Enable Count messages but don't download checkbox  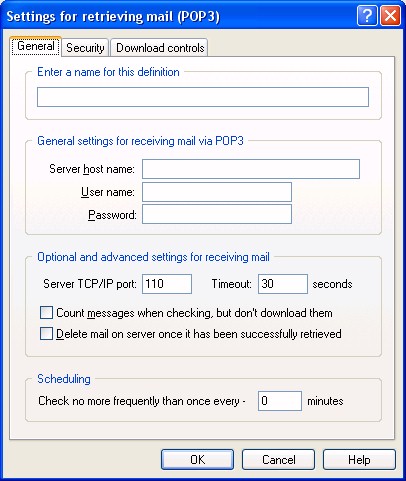click(x=46, y=313)
